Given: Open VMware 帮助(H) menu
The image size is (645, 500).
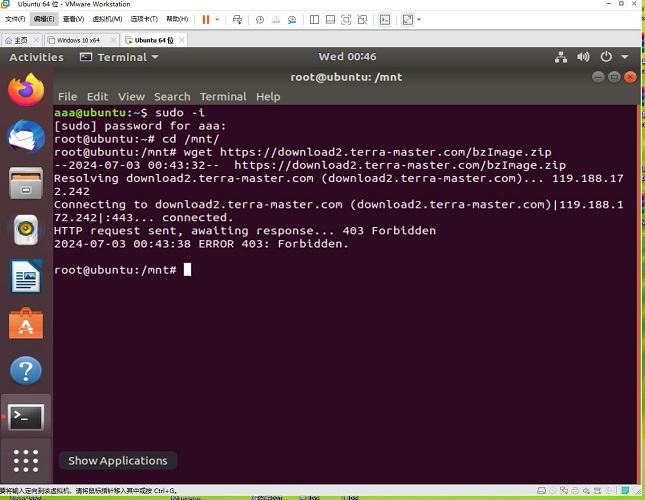Looking at the screenshot, I should (x=177, y=19).
